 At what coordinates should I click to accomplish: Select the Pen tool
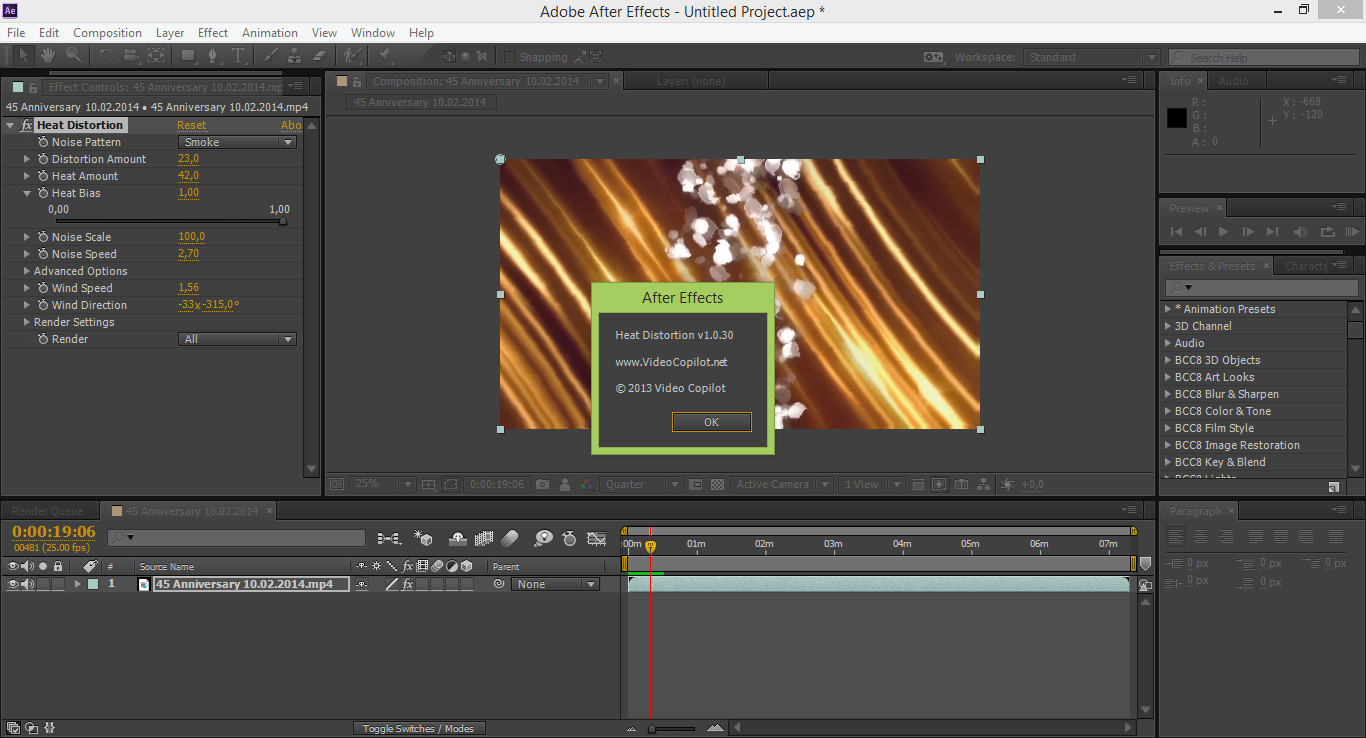(214, 56)
